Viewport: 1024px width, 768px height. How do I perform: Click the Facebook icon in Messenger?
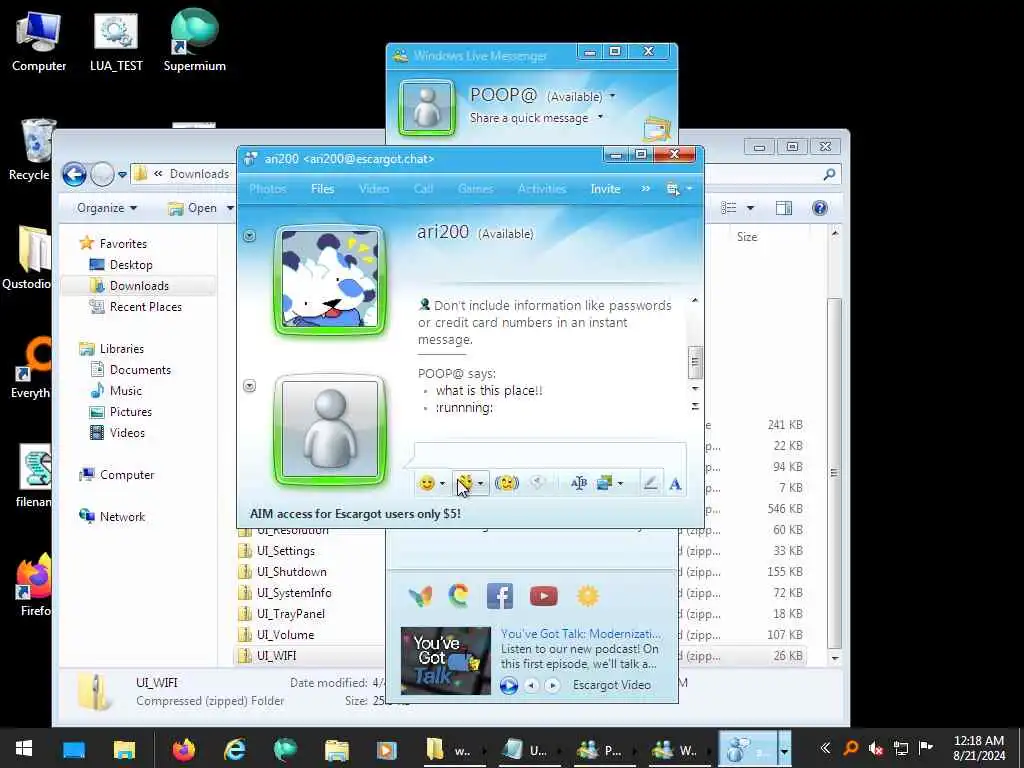500,596
